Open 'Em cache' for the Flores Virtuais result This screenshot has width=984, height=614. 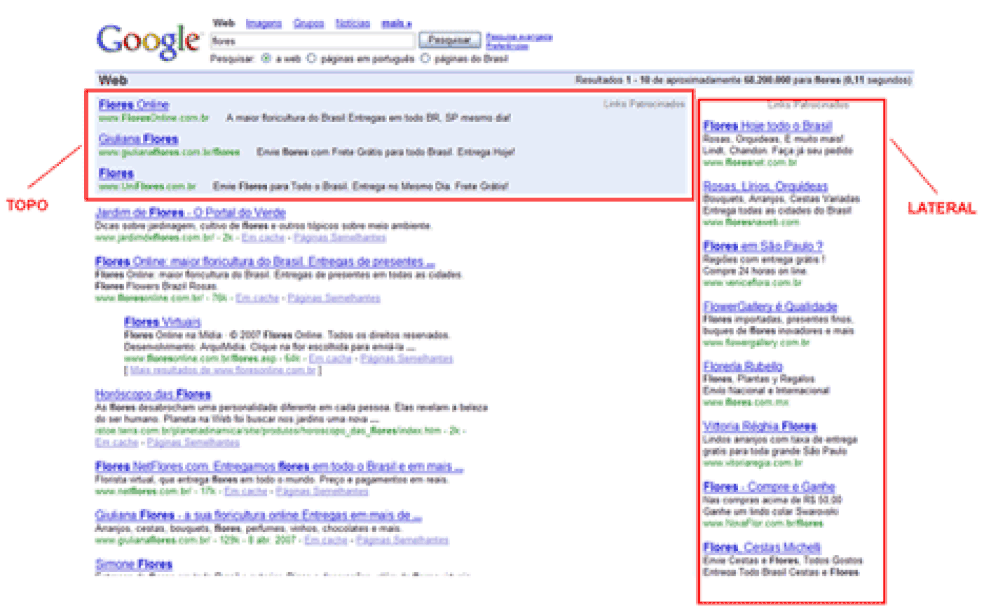[330, 359]
